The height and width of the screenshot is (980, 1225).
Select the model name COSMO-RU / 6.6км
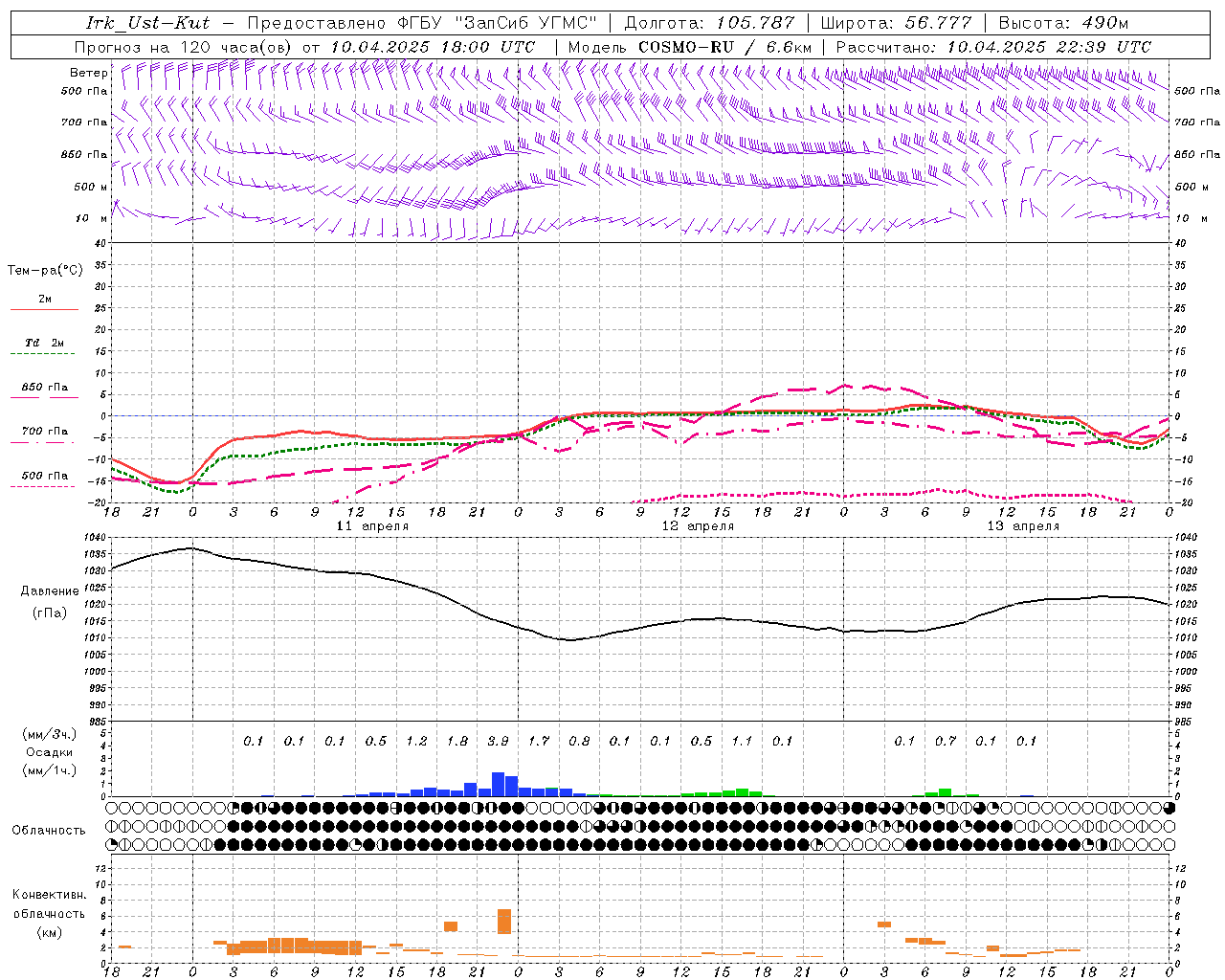point(725,47)
